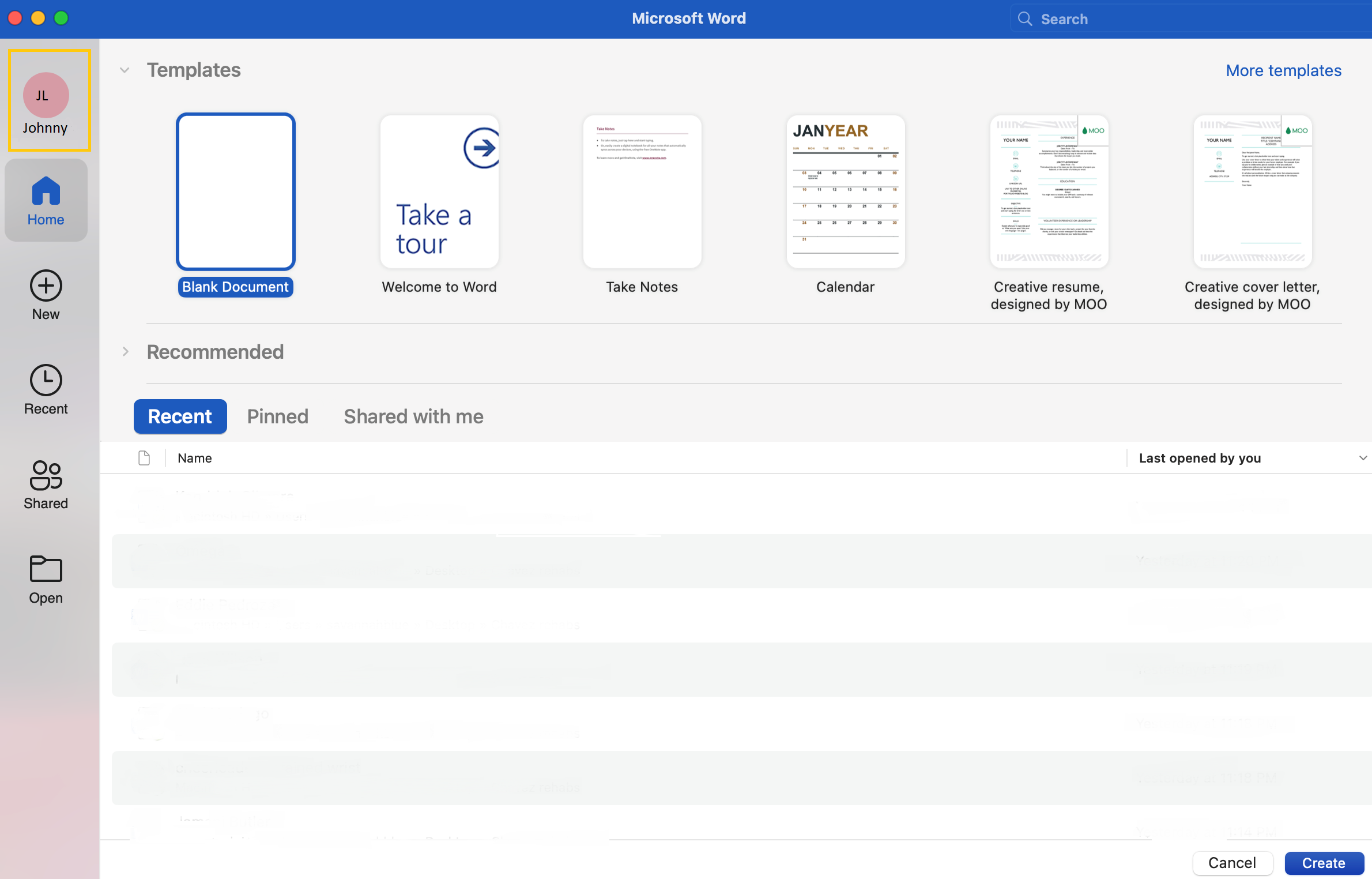Screen dimensions: 1372x879
Task: Switch to the Pinned tab
Action: (x=278, y=416)
